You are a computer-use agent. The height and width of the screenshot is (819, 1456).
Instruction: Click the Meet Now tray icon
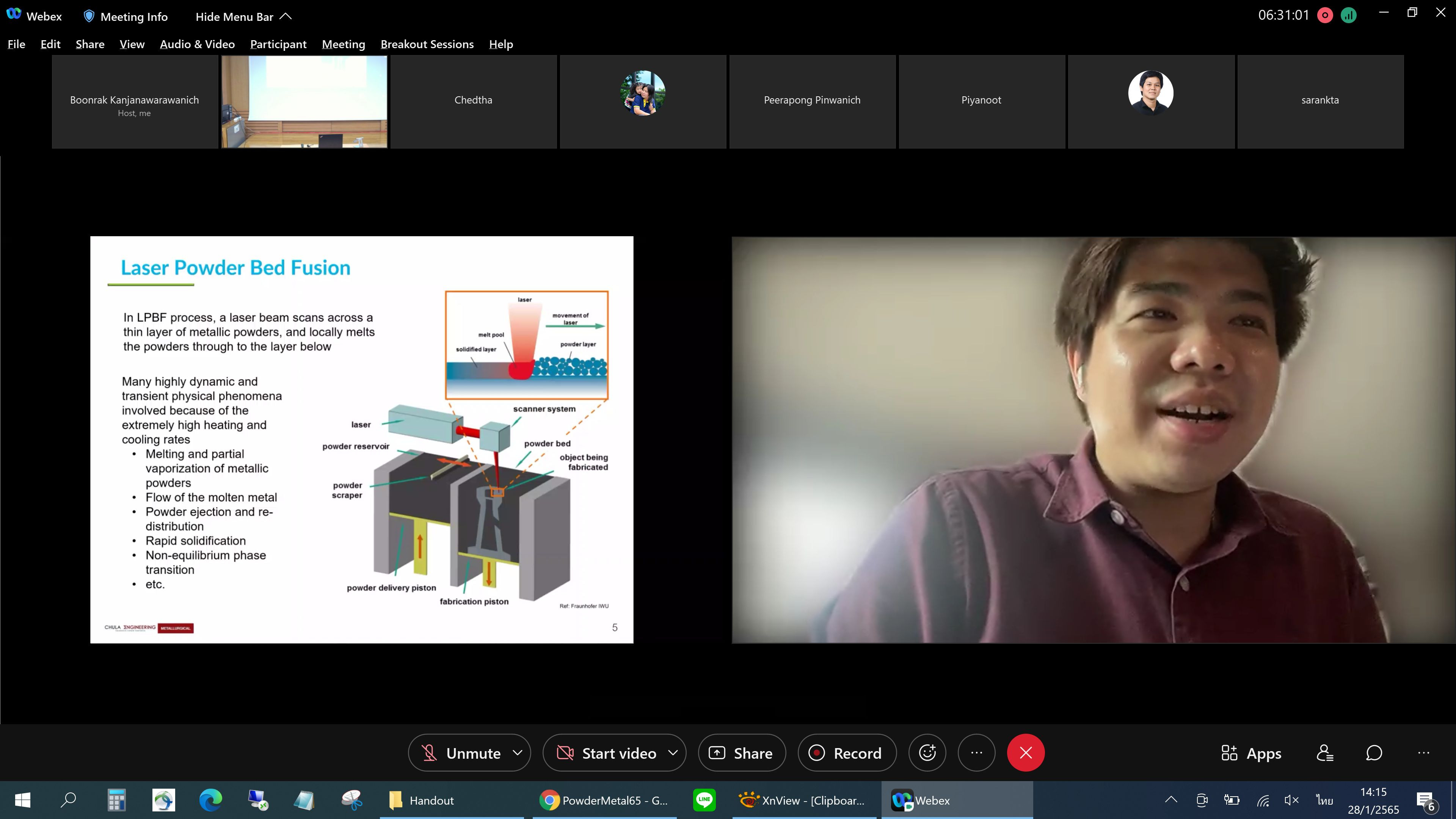tap(1202, 800)
